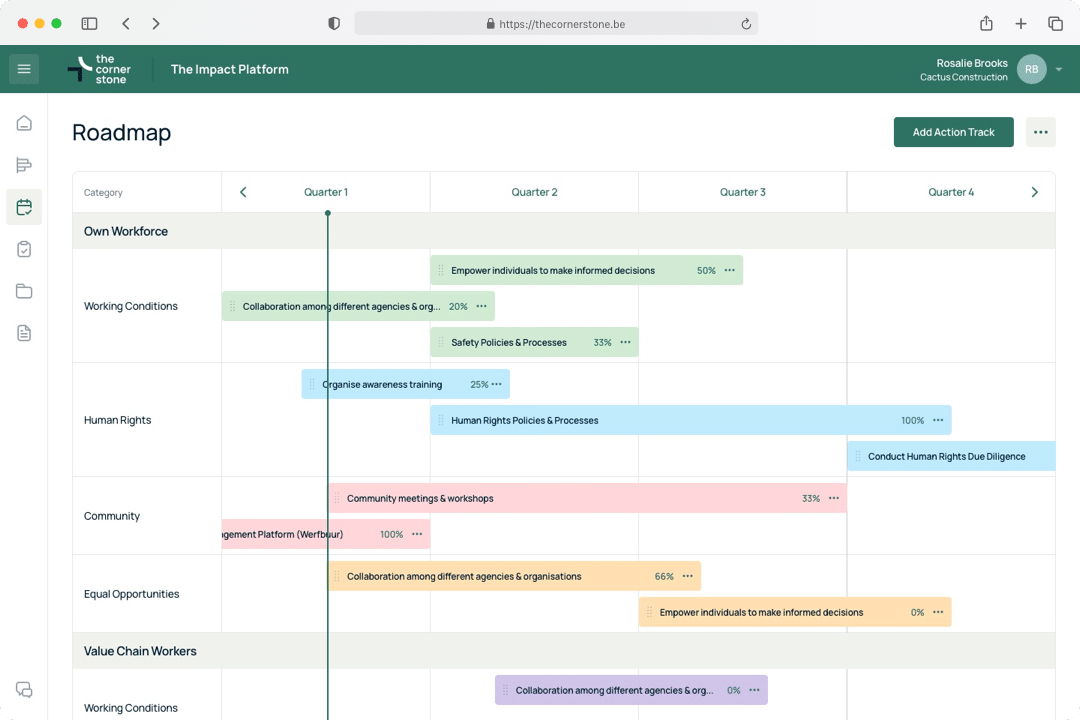Select the calendar roadmap sidebar icon
This screenshot has width=1080, height=720.
(x=24, y=207)
